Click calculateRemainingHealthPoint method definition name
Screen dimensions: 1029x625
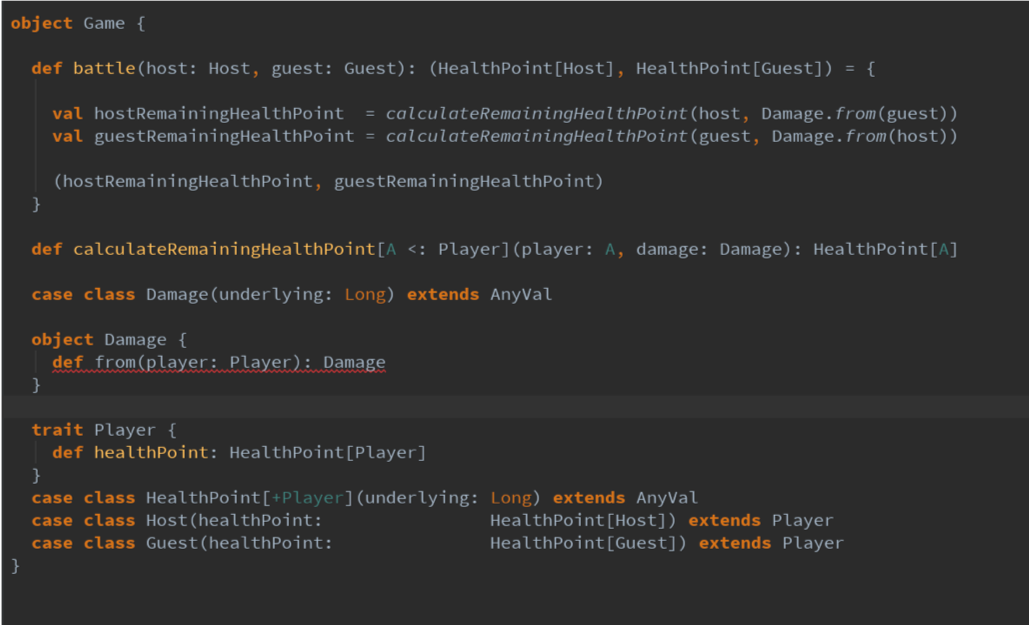224,249
